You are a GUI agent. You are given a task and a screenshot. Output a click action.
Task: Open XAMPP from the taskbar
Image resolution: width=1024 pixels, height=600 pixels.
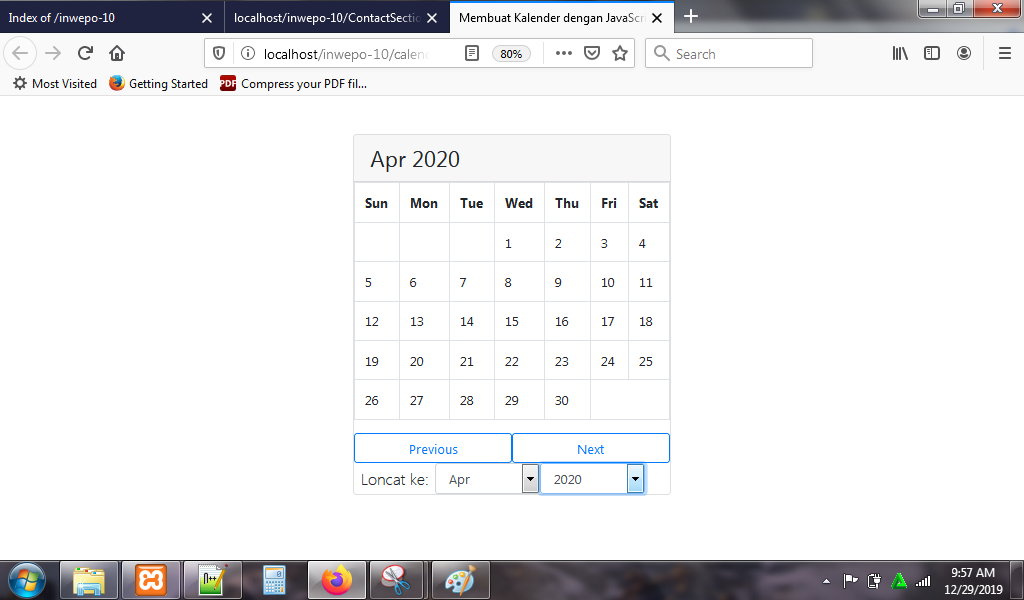pyautogui.click(x=151, y=580)
